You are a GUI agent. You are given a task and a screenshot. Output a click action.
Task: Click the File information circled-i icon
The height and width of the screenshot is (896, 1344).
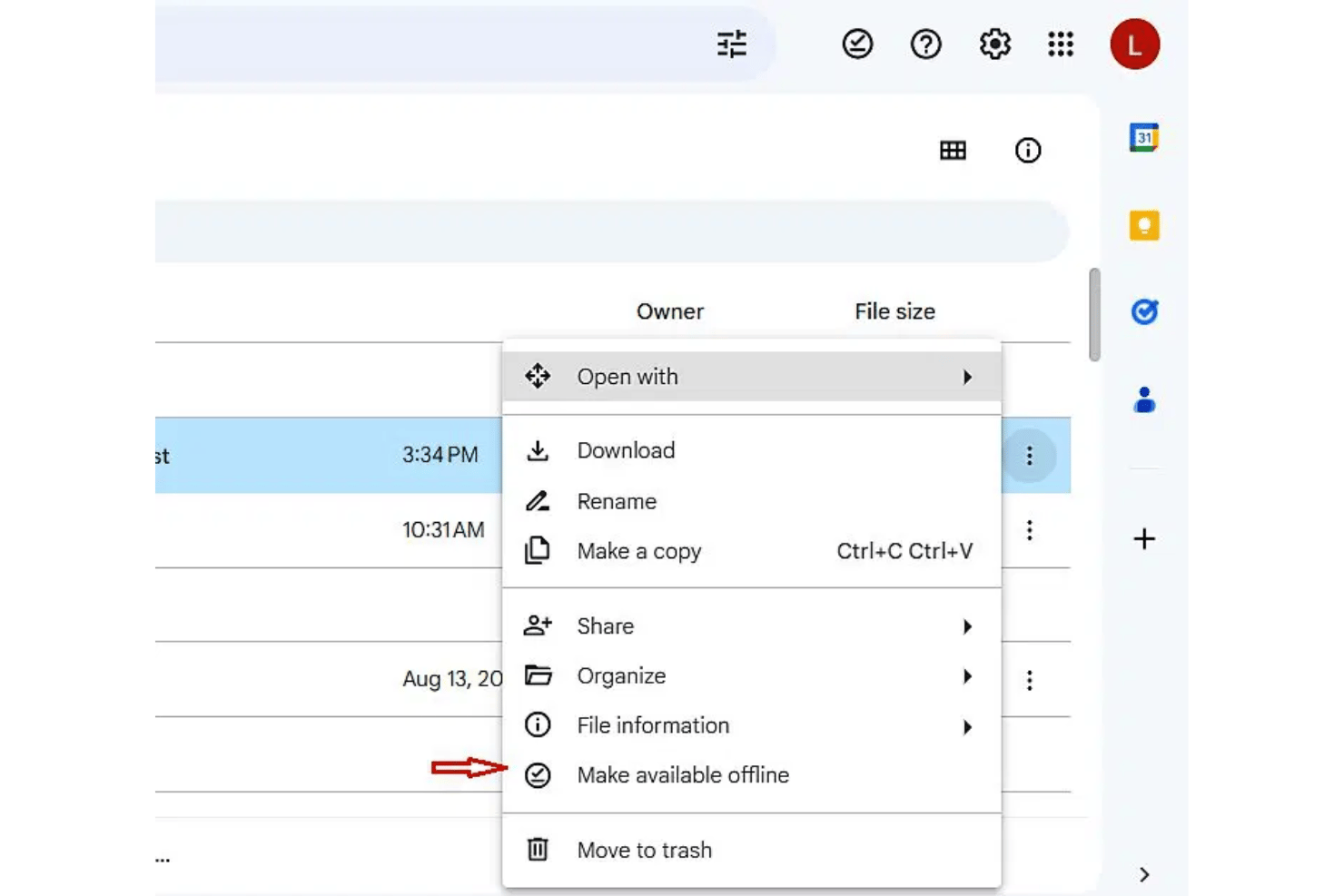click(538, 724)
